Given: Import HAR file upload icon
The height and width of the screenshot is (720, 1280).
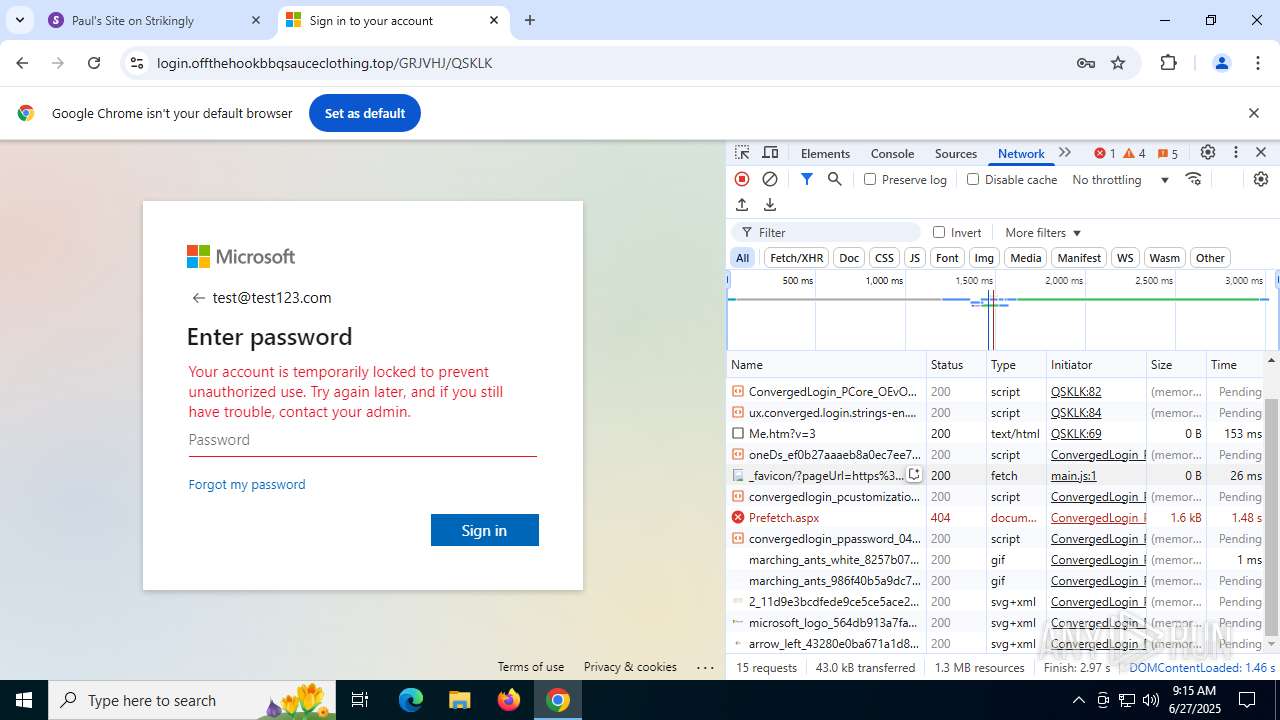Looking at the screenshot, I should click(x=742, y=205).
